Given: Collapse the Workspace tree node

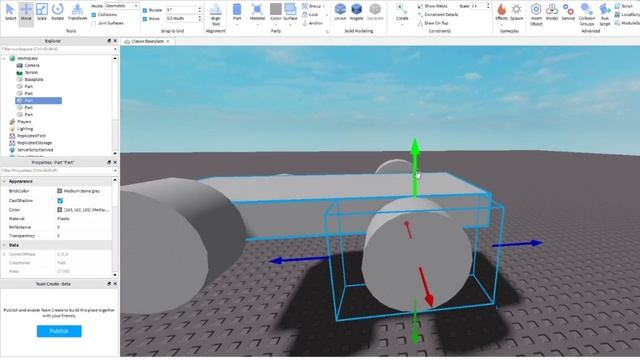Looking at the screenshot, I should (x=4, y=58).
